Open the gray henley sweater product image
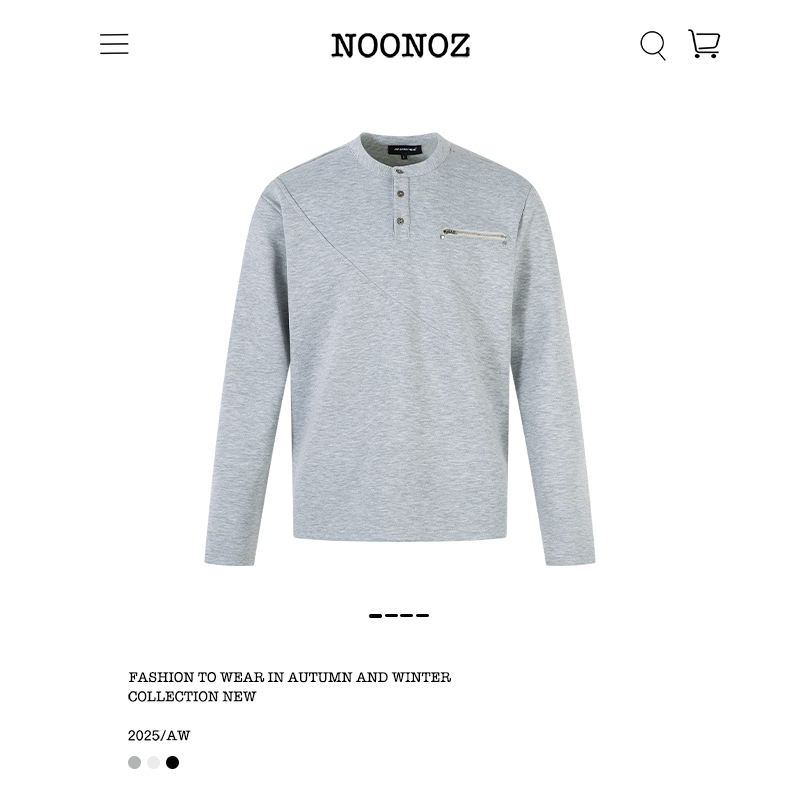Screen dimensions: 800x800 tap(400, 348)
